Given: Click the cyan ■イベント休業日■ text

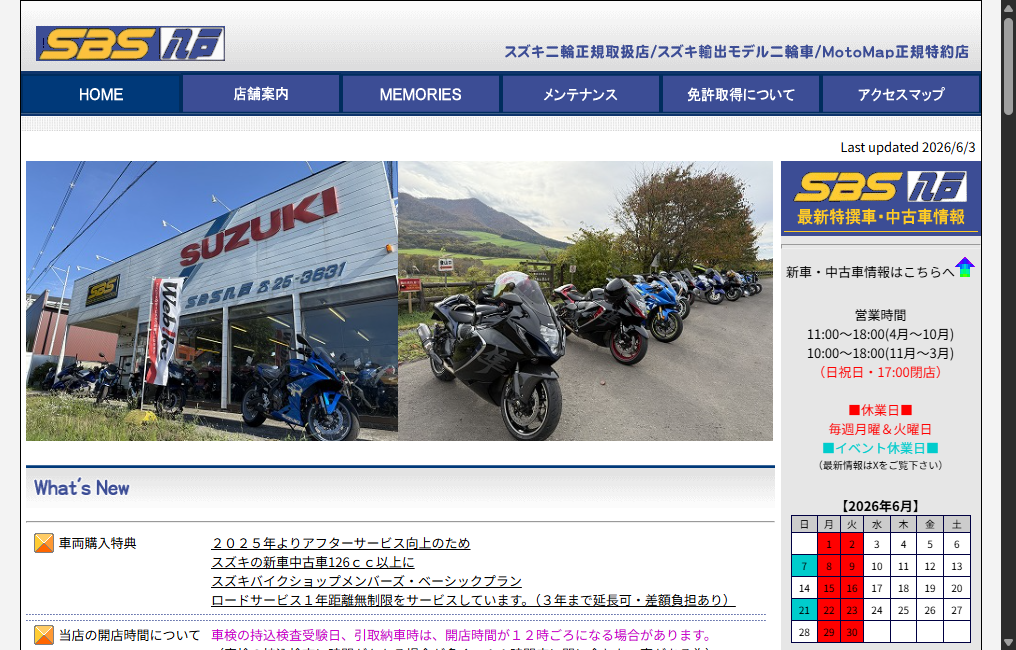Looking at the screenshot, I should (x=880, y=448).
